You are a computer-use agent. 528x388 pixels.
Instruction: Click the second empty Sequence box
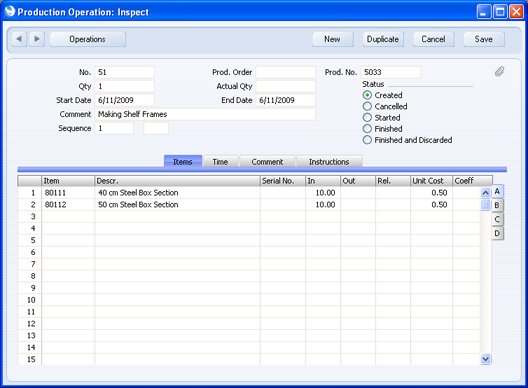tap(156, 128)
